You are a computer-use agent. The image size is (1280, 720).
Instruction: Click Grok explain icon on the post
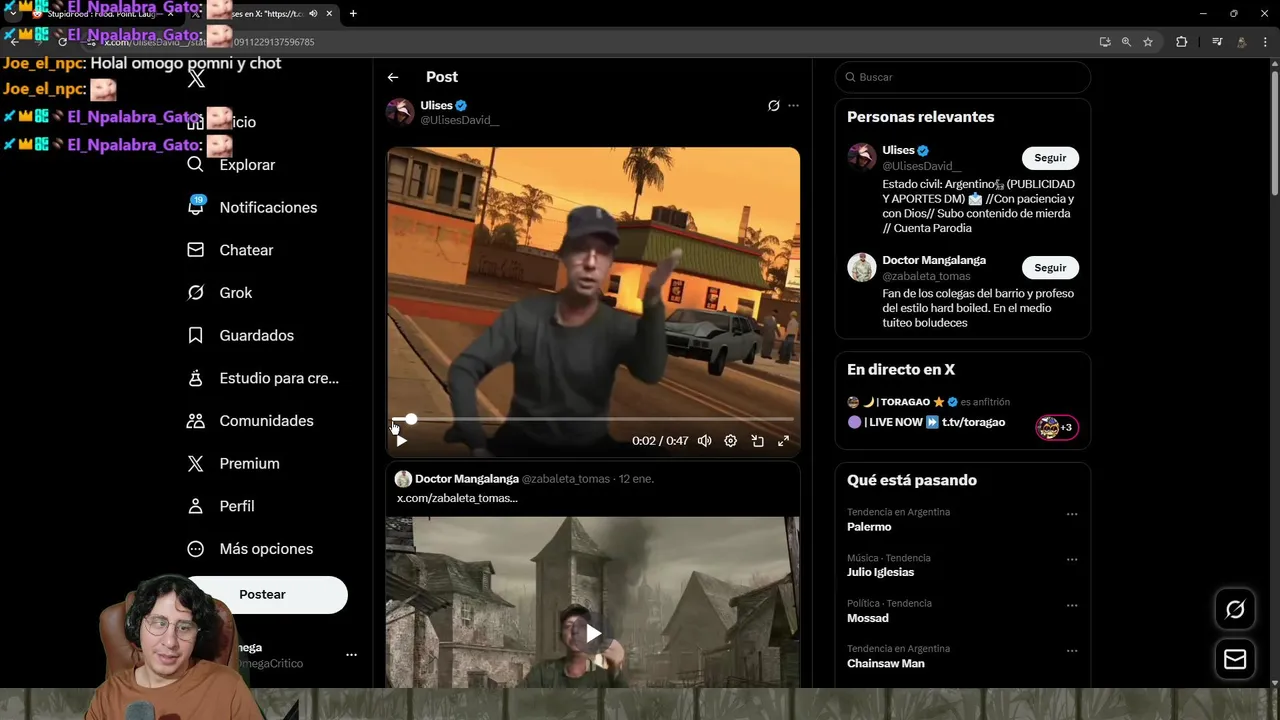pyautogui.click(x=773, y=105)
